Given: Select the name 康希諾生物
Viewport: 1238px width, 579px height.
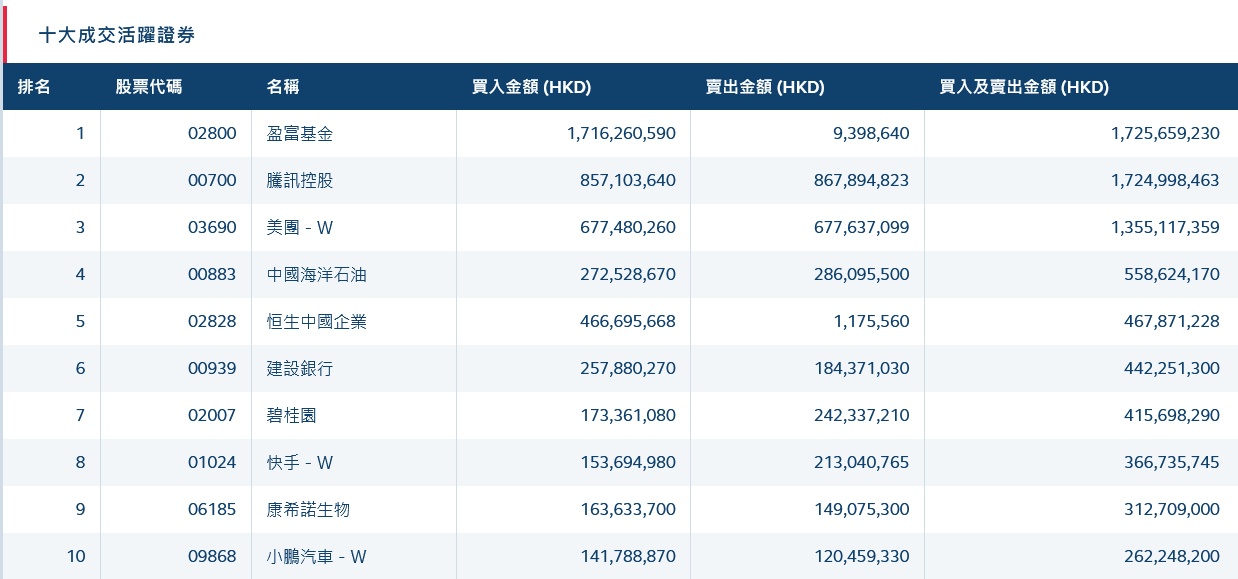Looking at the screenshot, I should [x=309, y=509].
